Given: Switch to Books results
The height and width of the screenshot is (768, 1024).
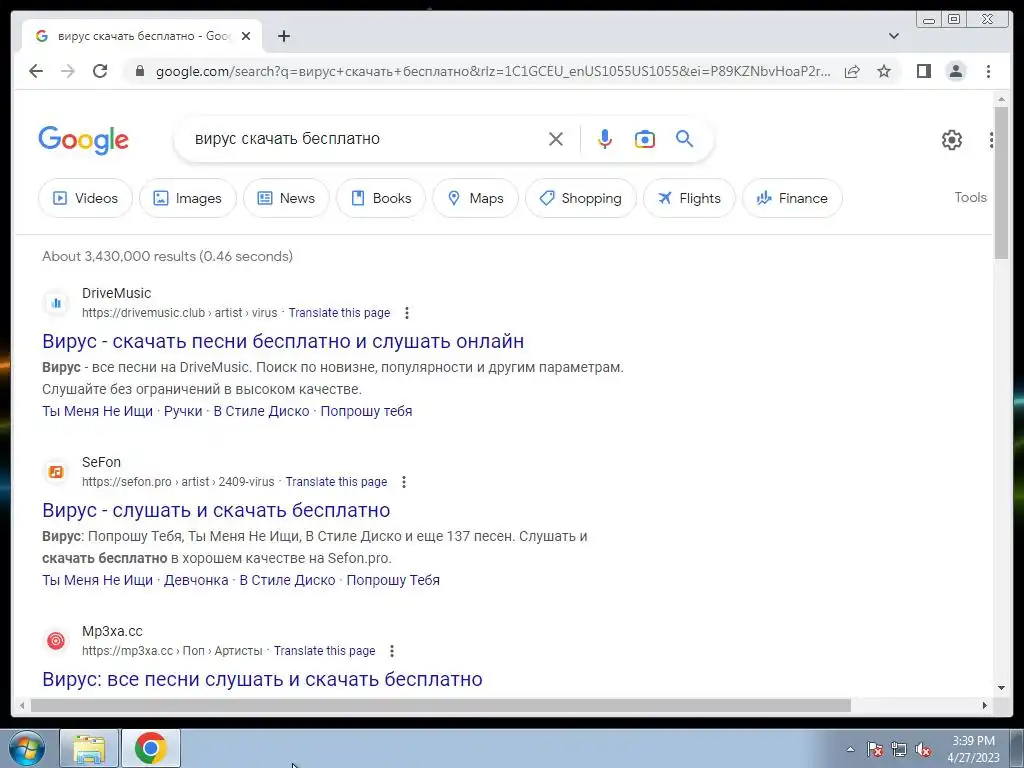Looking at the screenshot, I should tap(381, 198).
